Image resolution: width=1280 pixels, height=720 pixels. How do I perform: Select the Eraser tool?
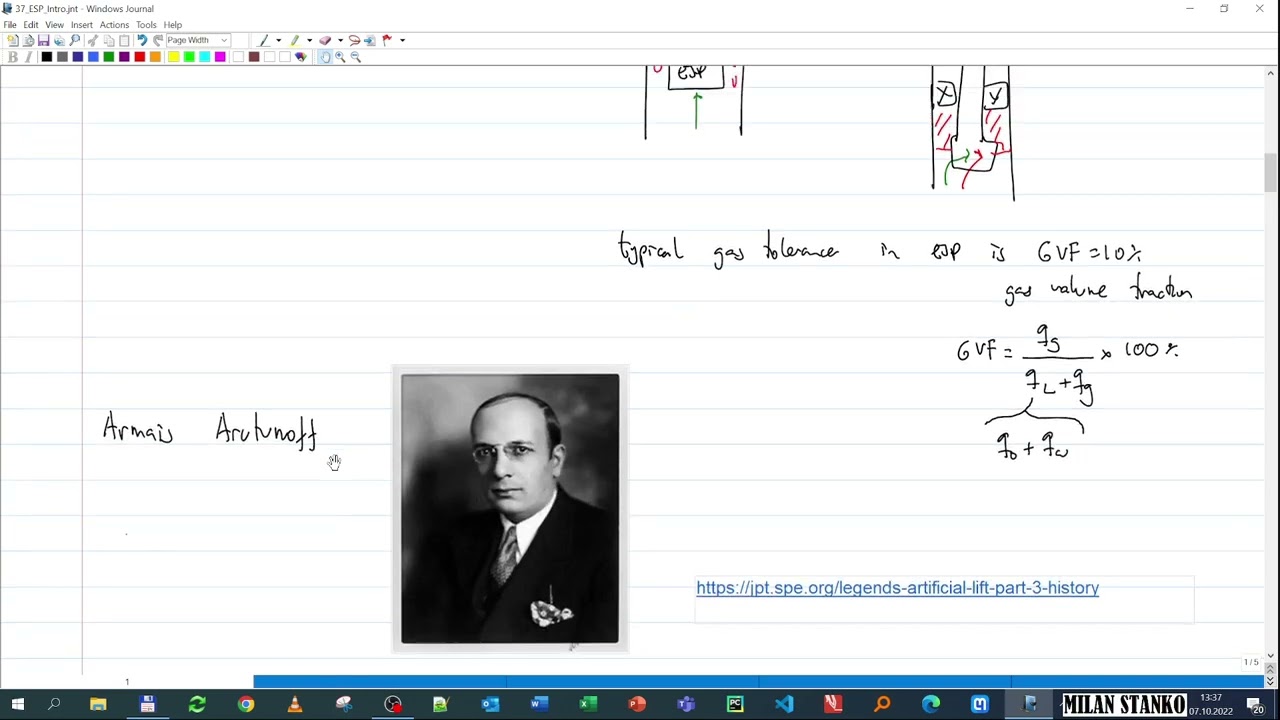pos(325,40)
